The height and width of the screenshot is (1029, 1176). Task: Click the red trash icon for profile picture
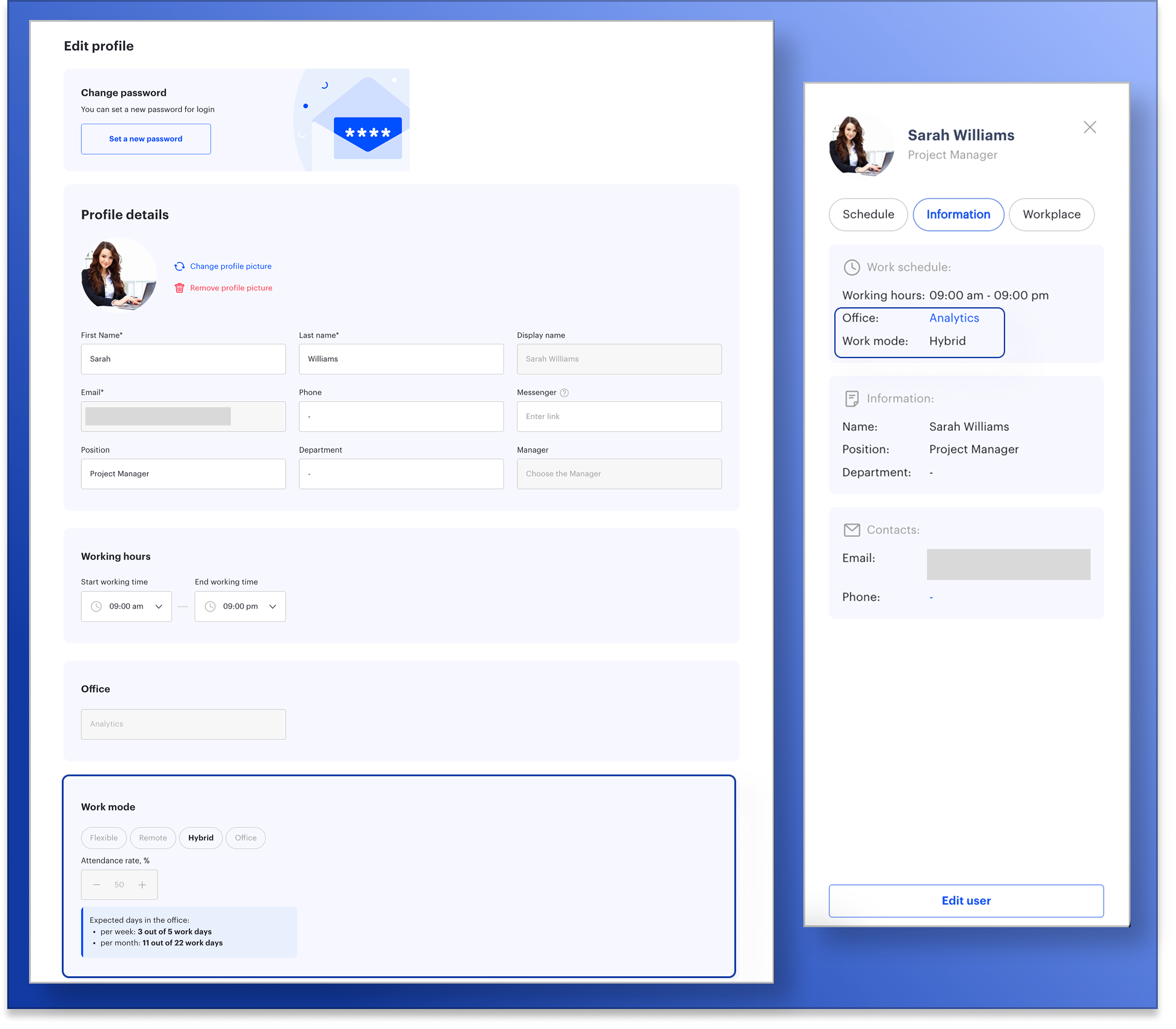pyautogui.click(x=179, y=288)
